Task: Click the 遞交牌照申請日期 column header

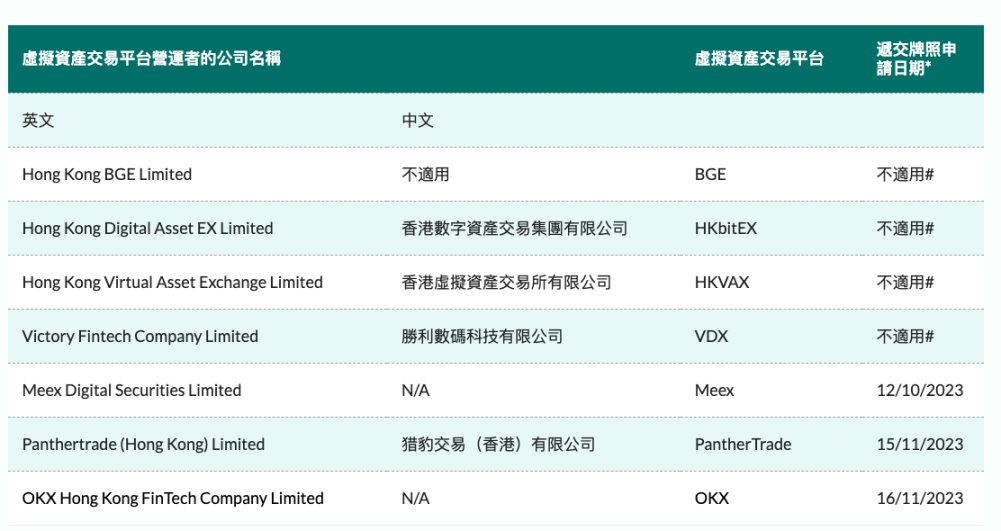Action: pyautogui.click(x=916, y=59)
